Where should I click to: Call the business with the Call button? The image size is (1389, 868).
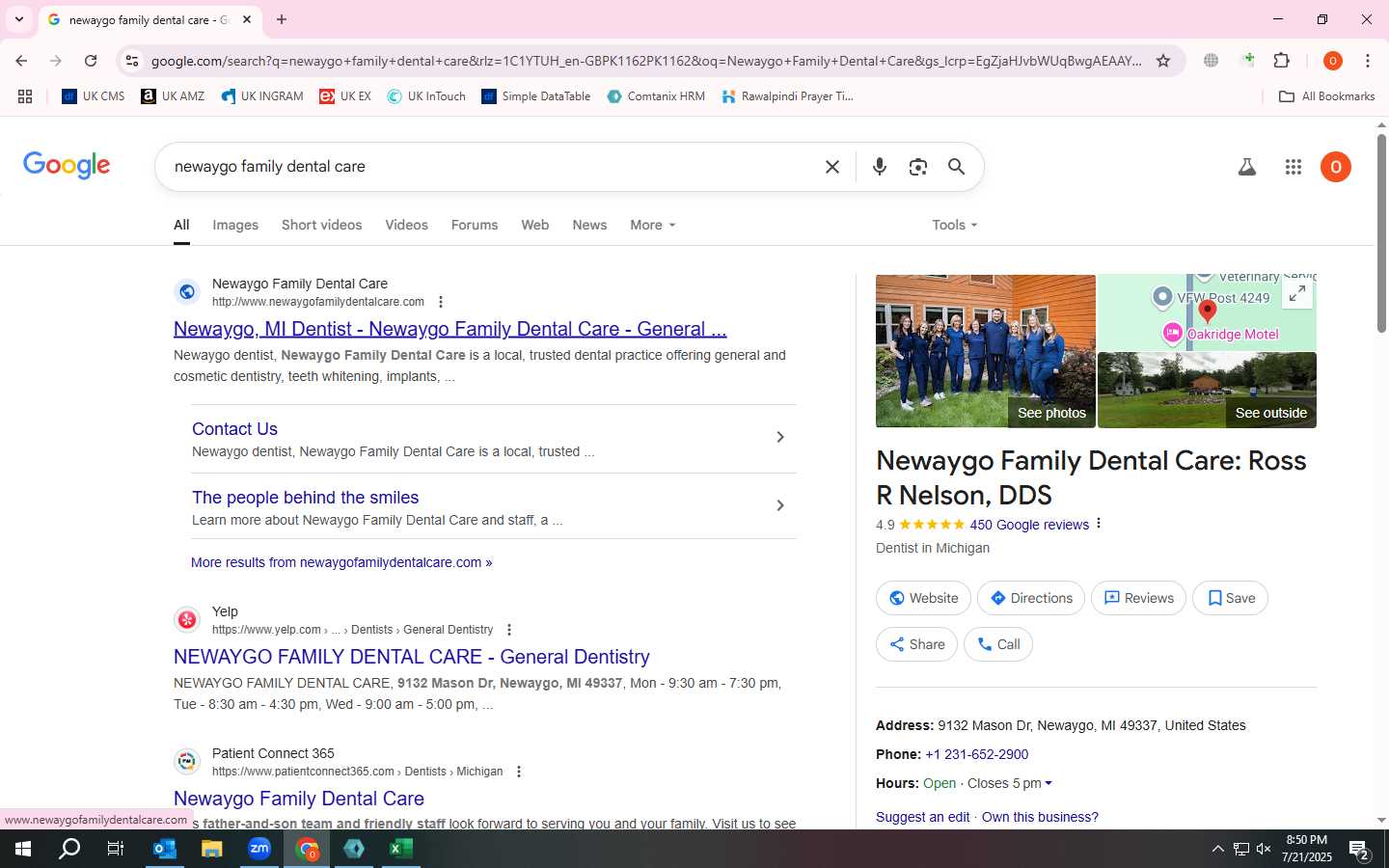pyautogui.click(x=998, y=644)
